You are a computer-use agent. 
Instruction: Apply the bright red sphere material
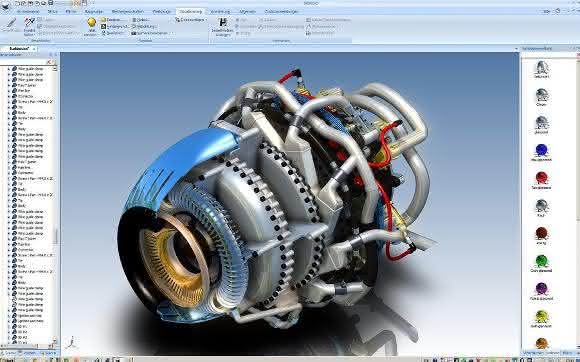click(x=541, y=177)
